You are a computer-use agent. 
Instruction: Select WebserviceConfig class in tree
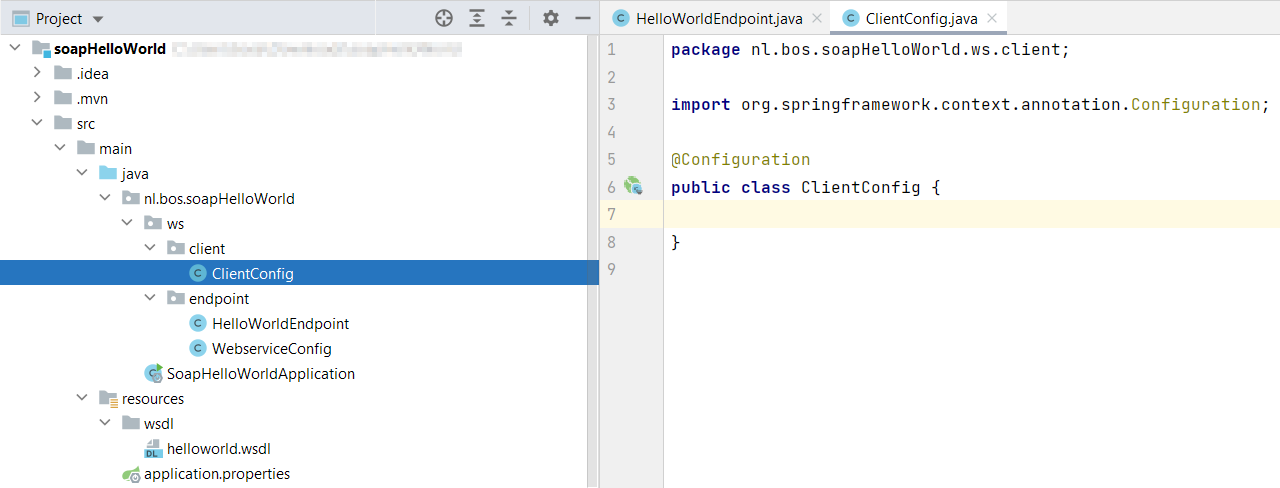271,349
